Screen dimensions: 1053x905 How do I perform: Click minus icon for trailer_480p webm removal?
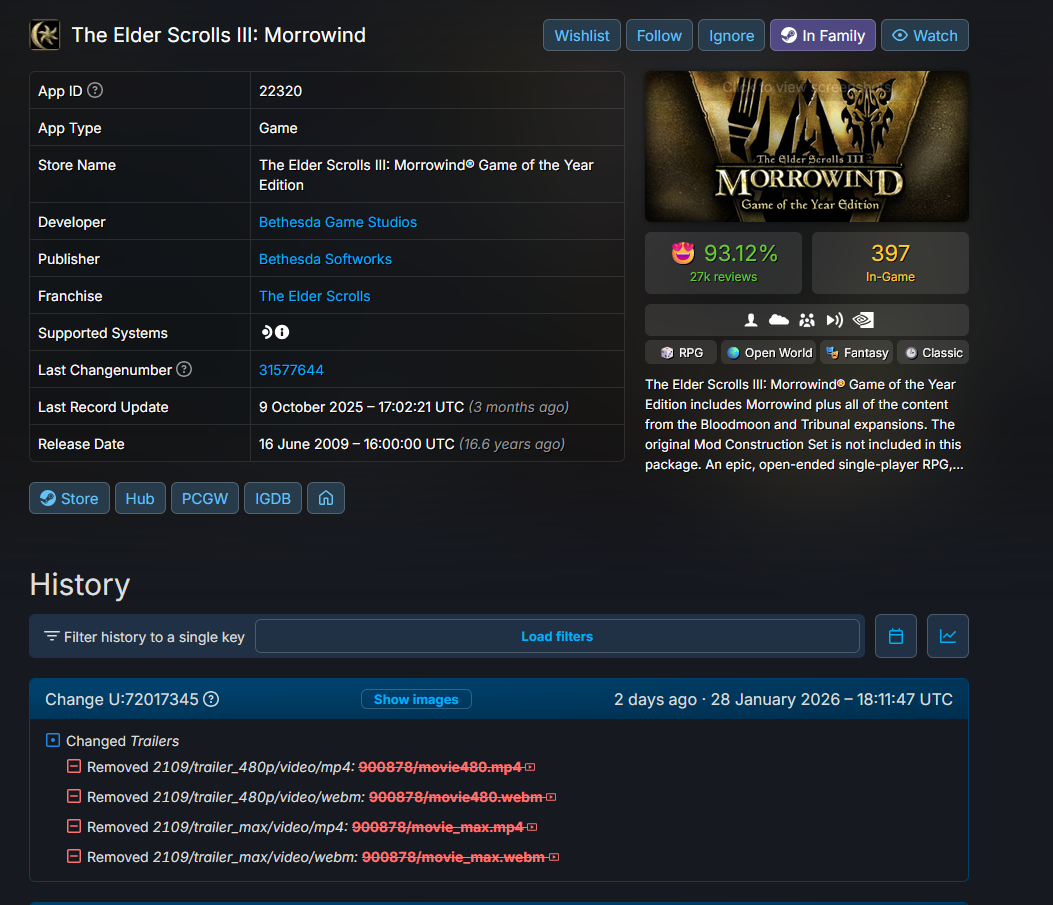(x=74, y=796)
